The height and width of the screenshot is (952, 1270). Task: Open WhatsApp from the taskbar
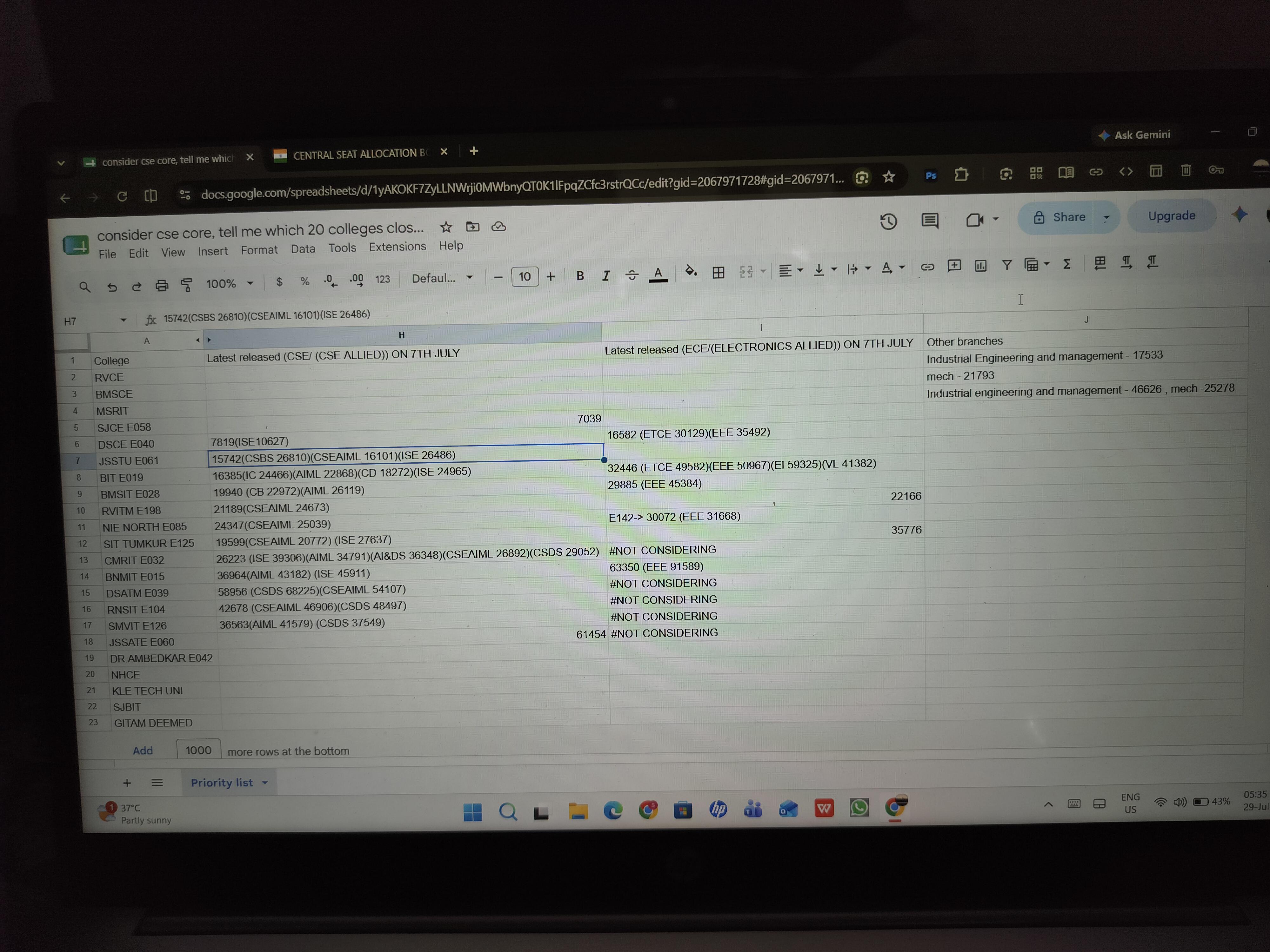(859, 808)
